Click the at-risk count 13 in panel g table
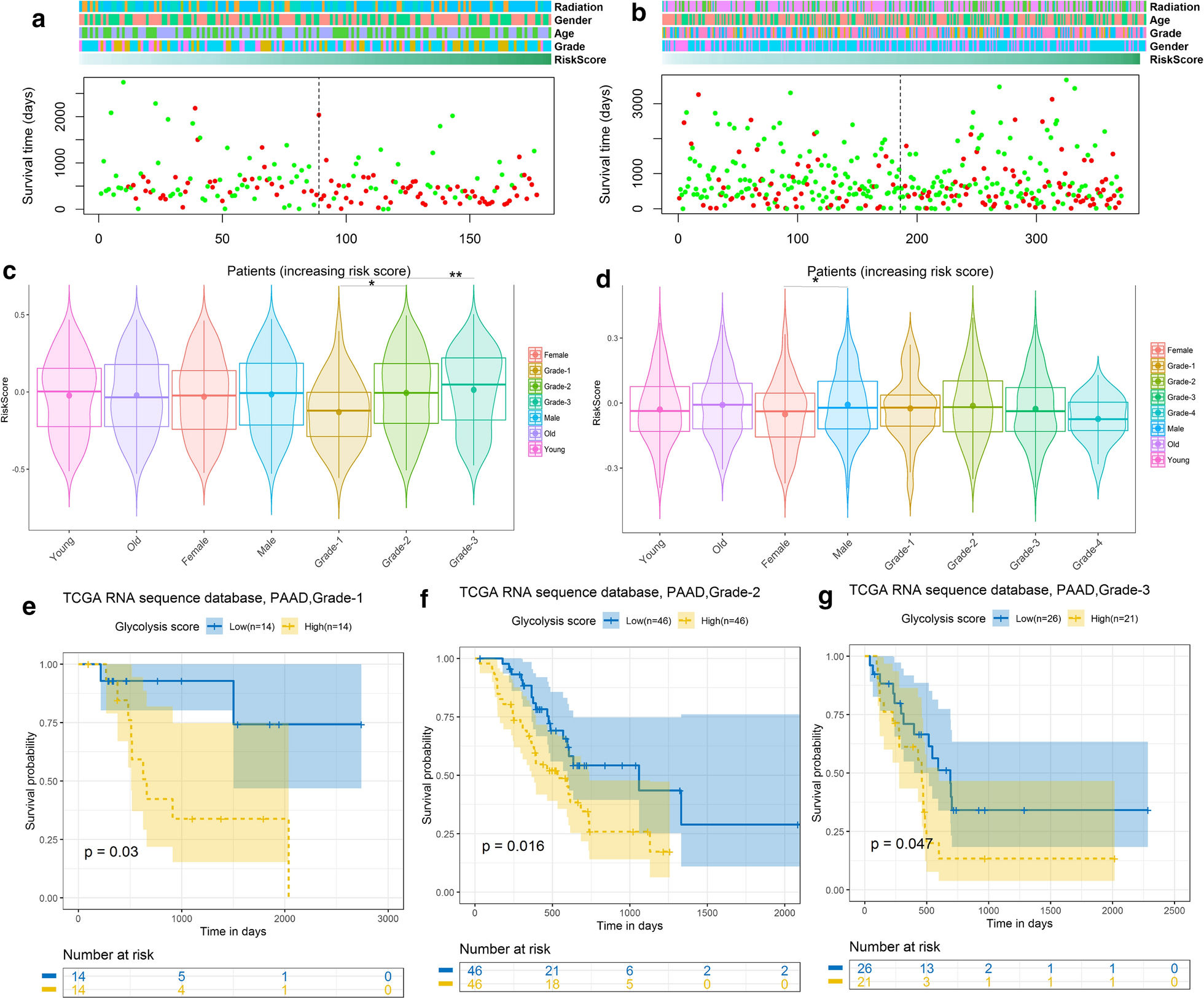Image resolution: width=1204 pixels, height=999 pixels. tap(926, 968)
